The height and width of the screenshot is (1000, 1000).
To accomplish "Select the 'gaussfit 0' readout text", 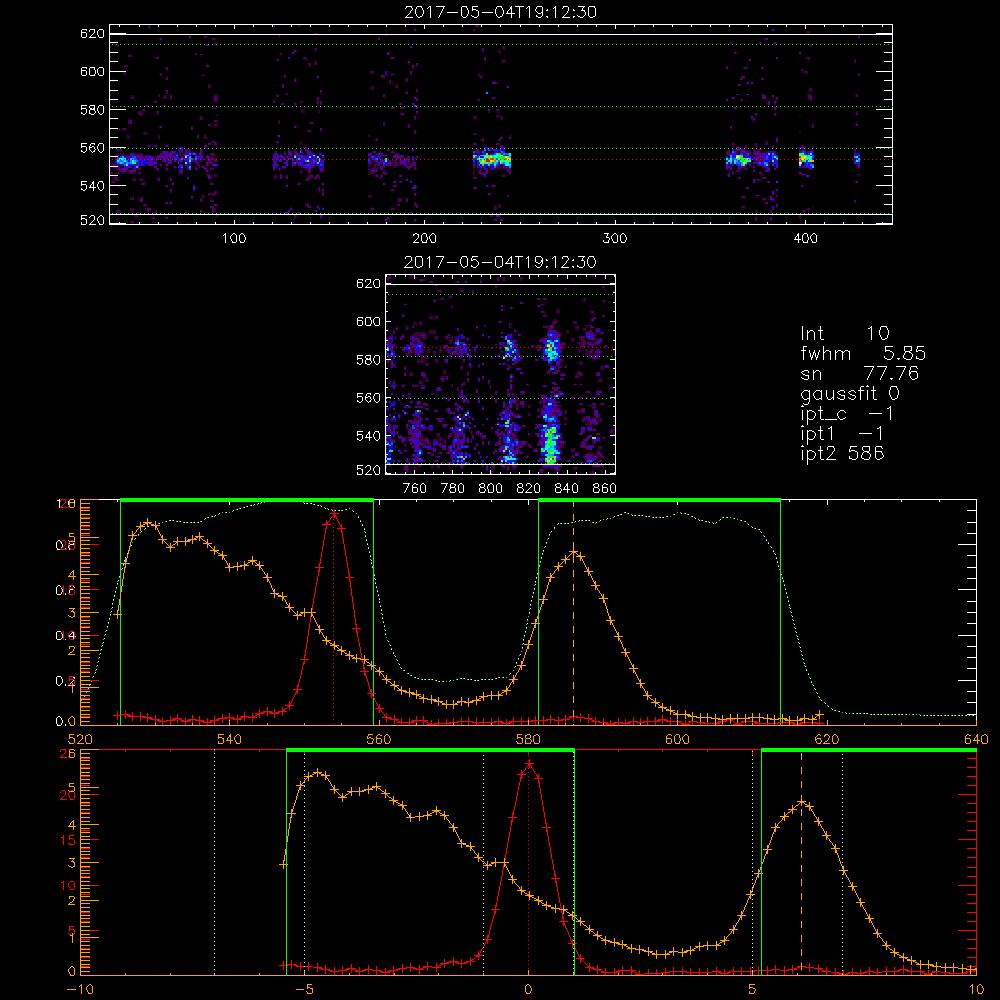I will click(x=849, y=394).
